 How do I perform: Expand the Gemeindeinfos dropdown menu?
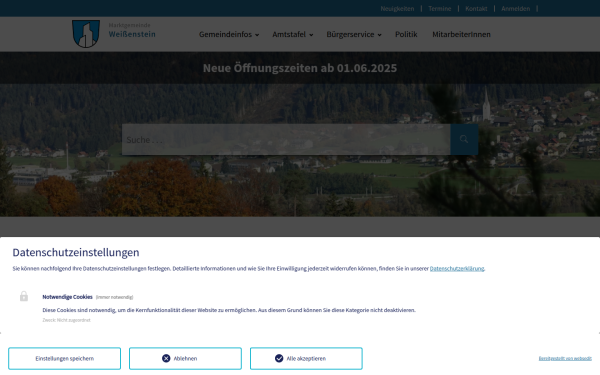[229, 34]
